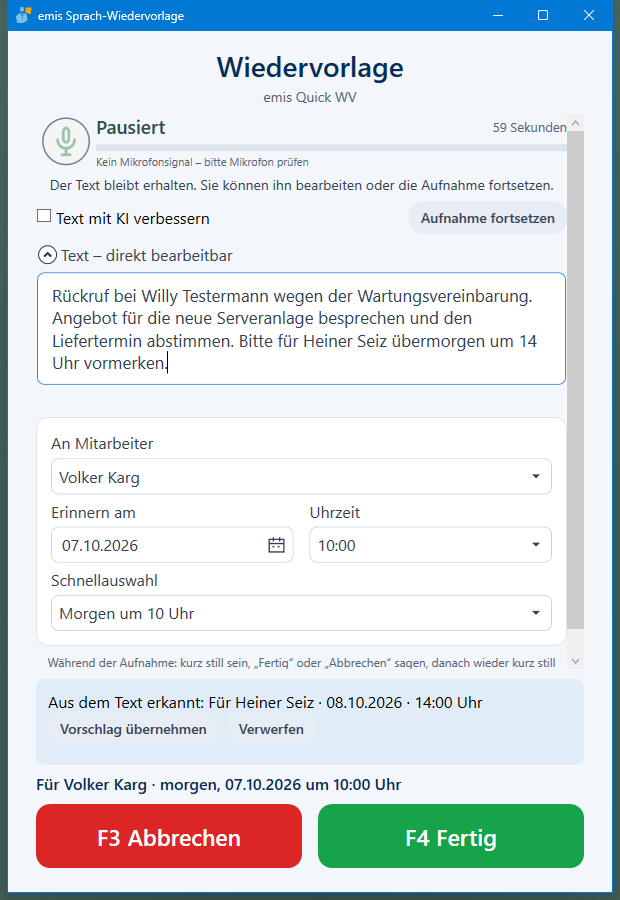This screenshot has height=900, width=620.
Task: Continue recording with Aufnahme fortsetzen
Action: 487,218
